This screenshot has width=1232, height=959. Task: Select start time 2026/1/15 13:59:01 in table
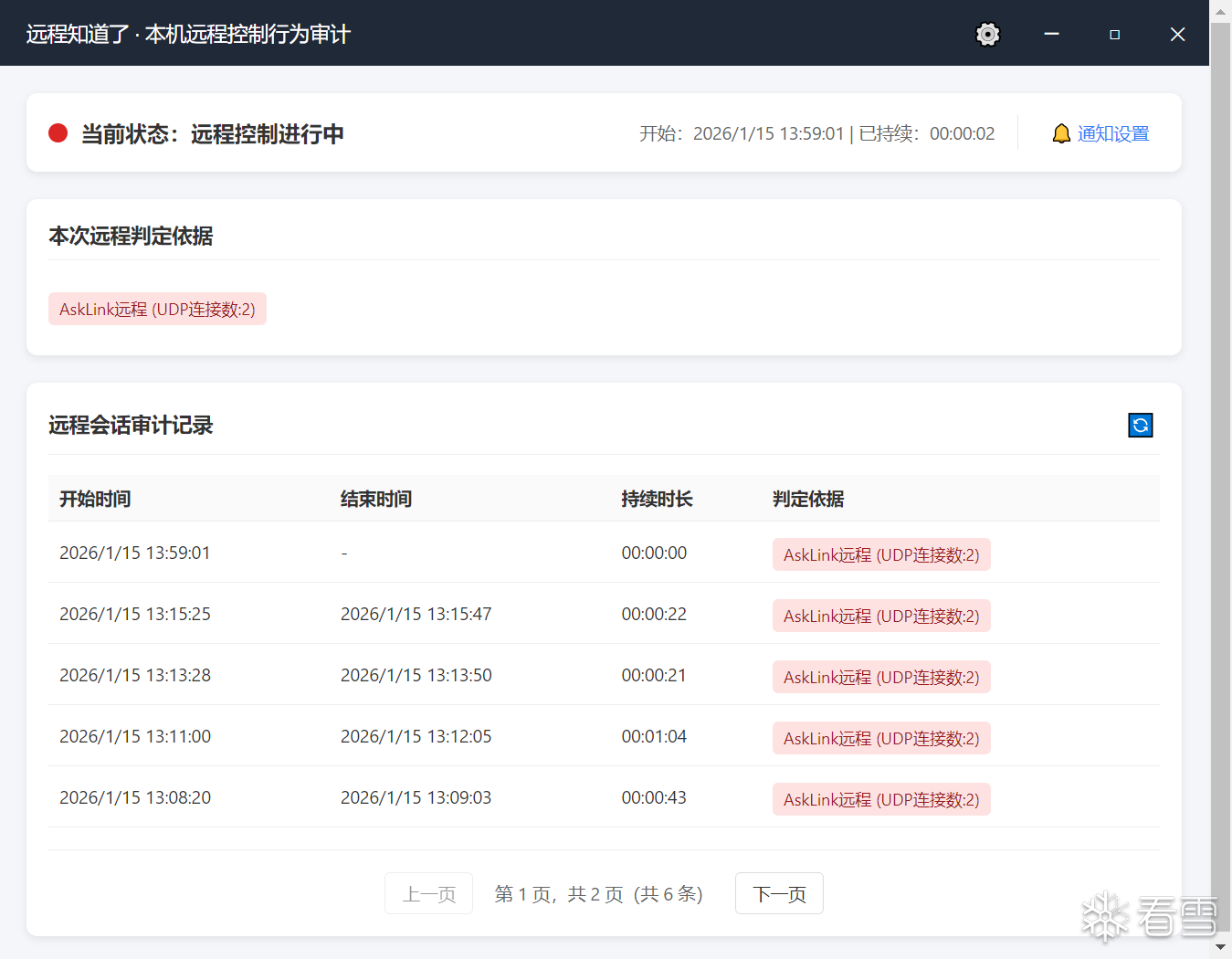pos(135,553)
